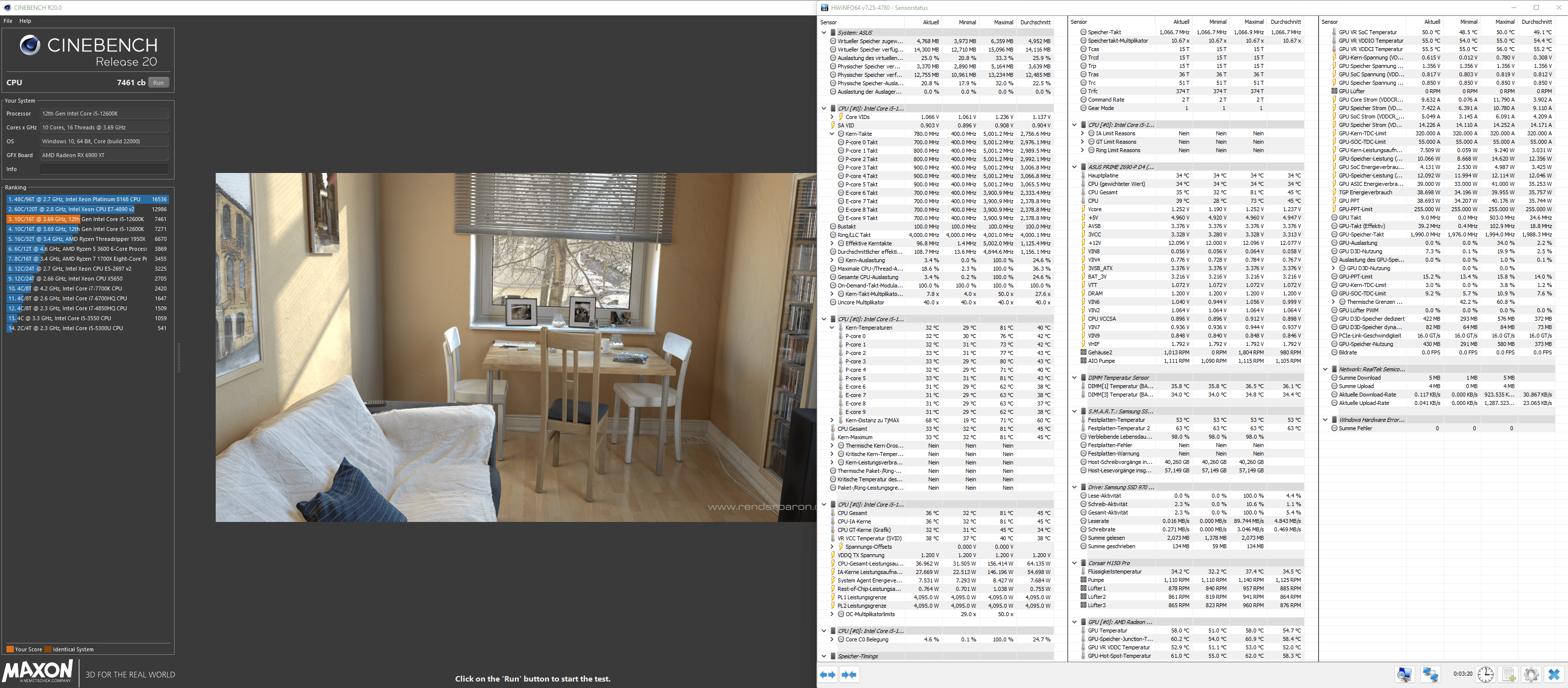
Task: Collapse the Kern-Takte sub-tree
Action: pyautogui.click(x=832, y=134)
